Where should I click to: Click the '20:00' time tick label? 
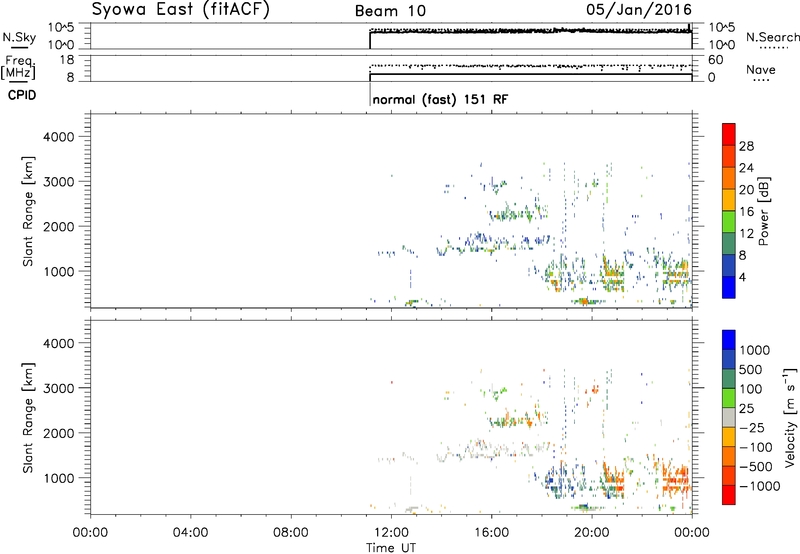591,533
